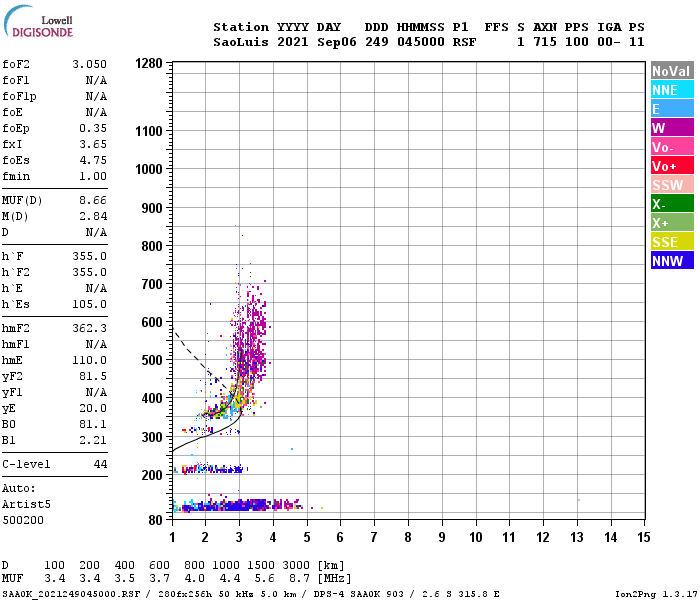Click the SAA0K_2021249045000.RSF file name
The width and height of the screenshot is (700, 600).
(71, 594)
